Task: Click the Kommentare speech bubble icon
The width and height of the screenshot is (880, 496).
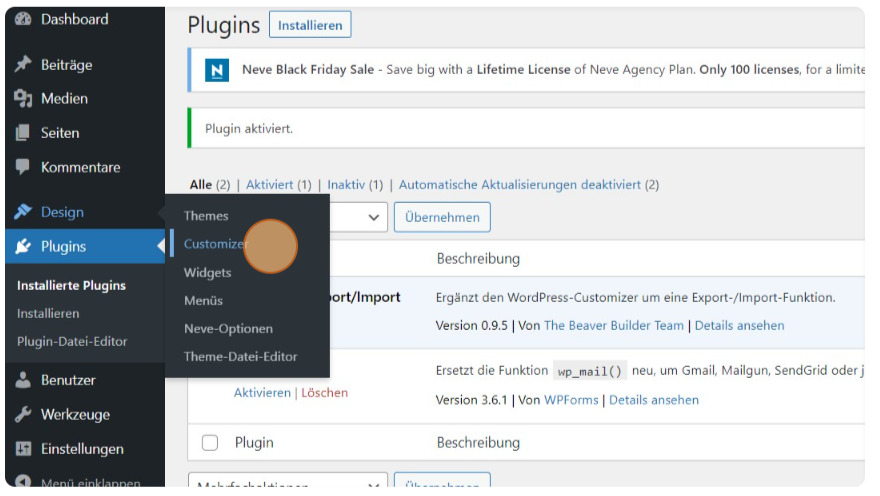Action: (23, 167)
